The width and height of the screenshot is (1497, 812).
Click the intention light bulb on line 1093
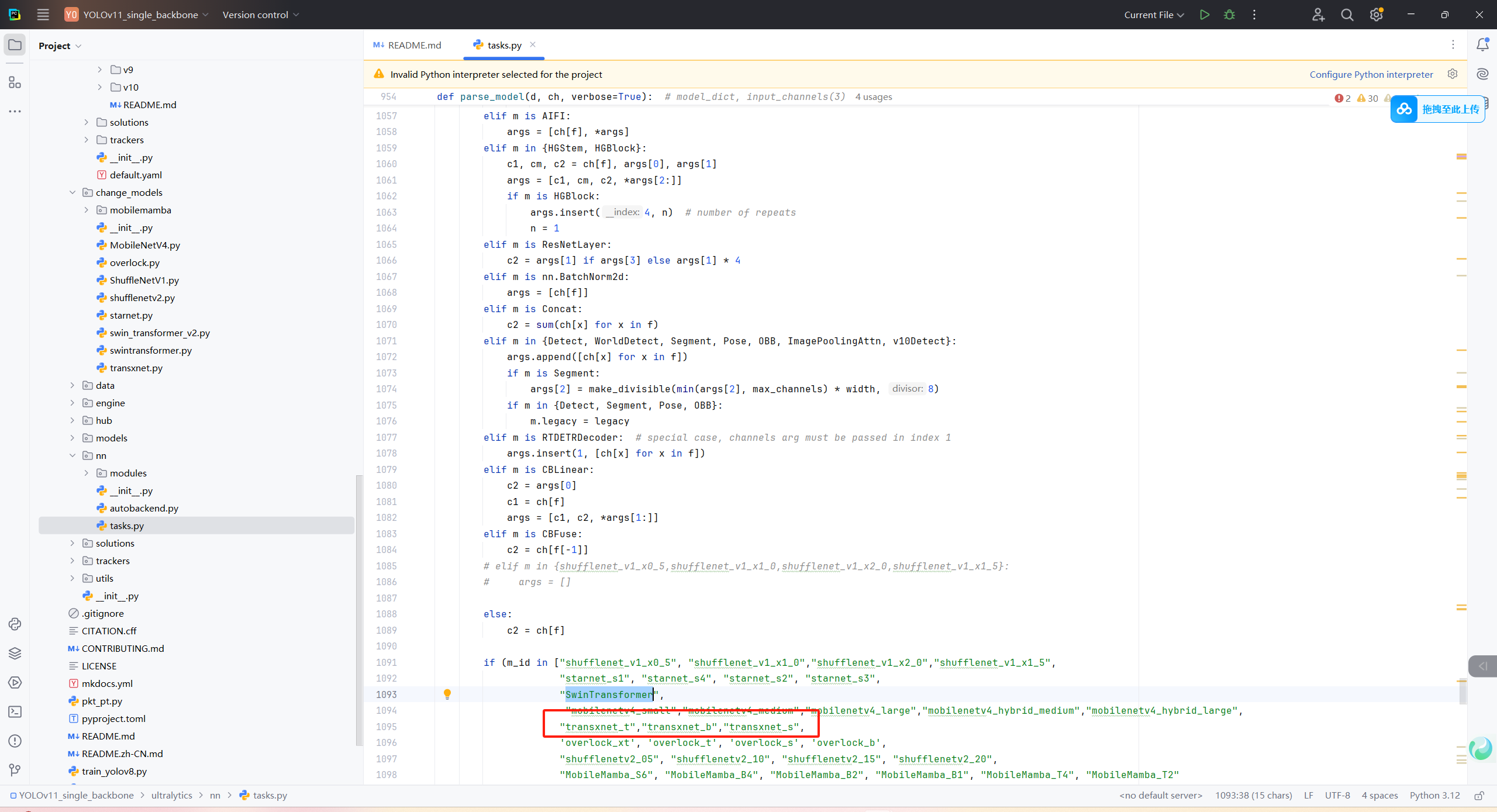click(x=447, y=694)
